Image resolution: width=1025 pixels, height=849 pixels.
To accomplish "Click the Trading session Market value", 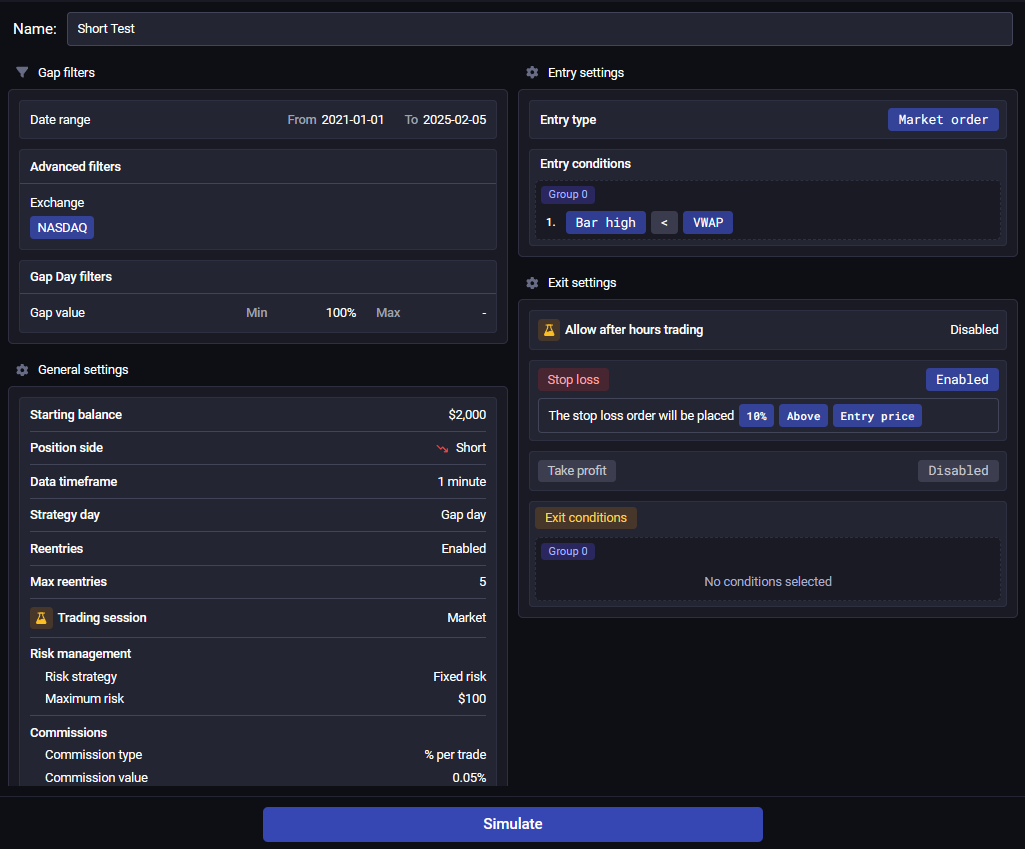I will (466, 618).
